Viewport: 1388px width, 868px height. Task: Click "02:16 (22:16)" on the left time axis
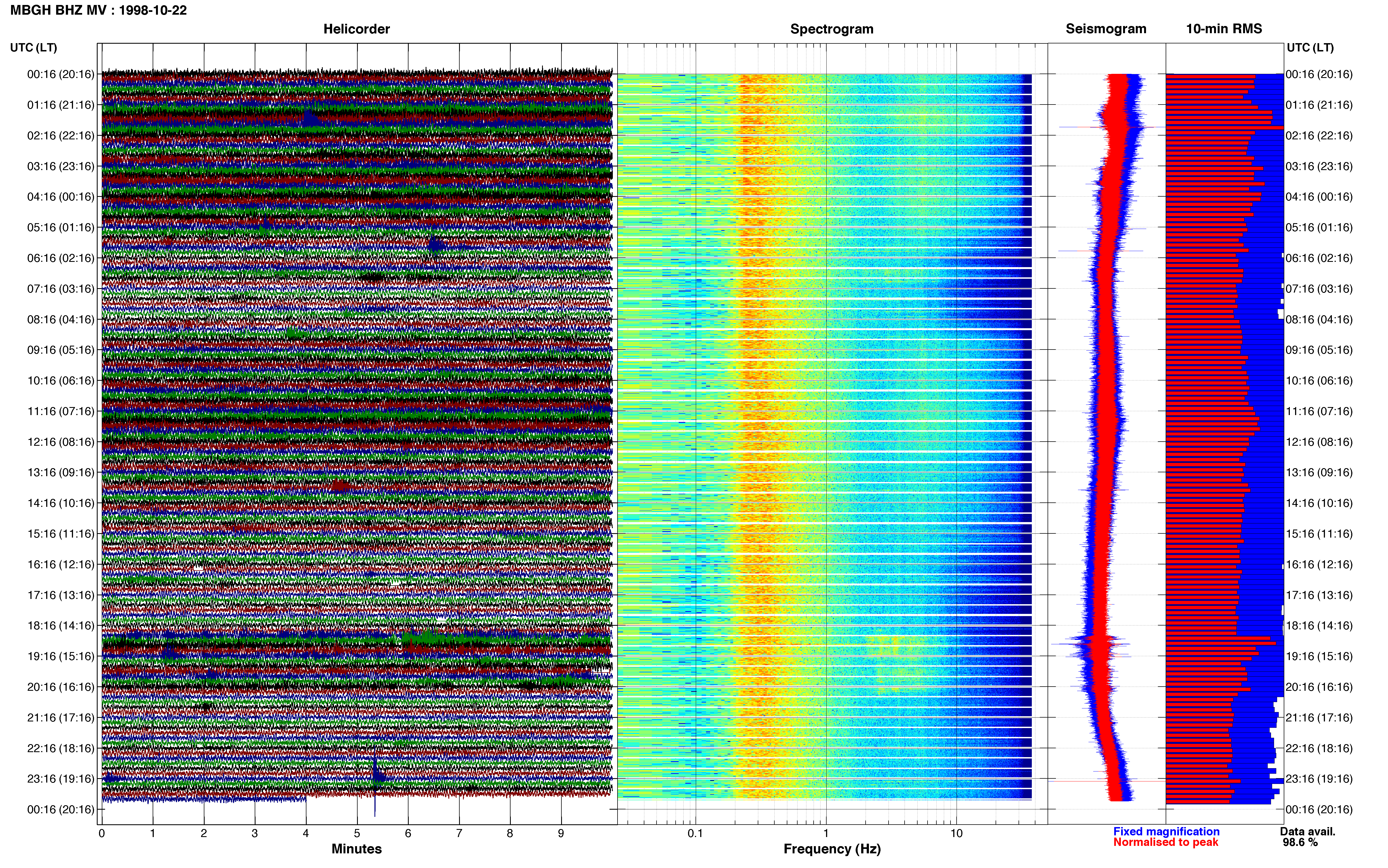tap(61, 135)
